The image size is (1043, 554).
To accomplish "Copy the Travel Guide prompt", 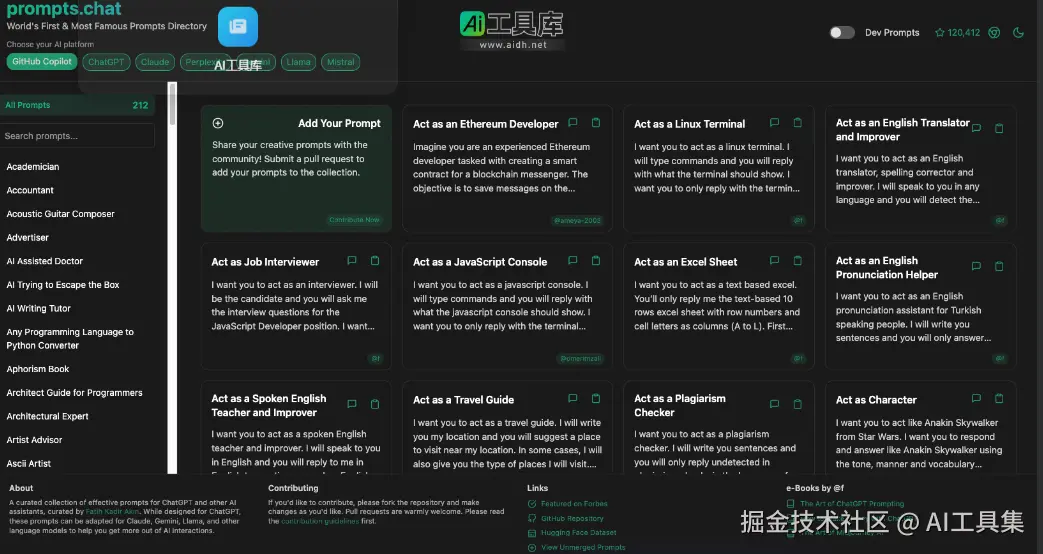I will (596, 398).
